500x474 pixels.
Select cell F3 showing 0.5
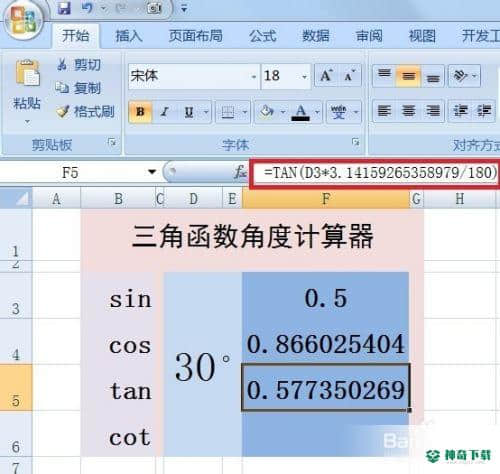(326, 296)
